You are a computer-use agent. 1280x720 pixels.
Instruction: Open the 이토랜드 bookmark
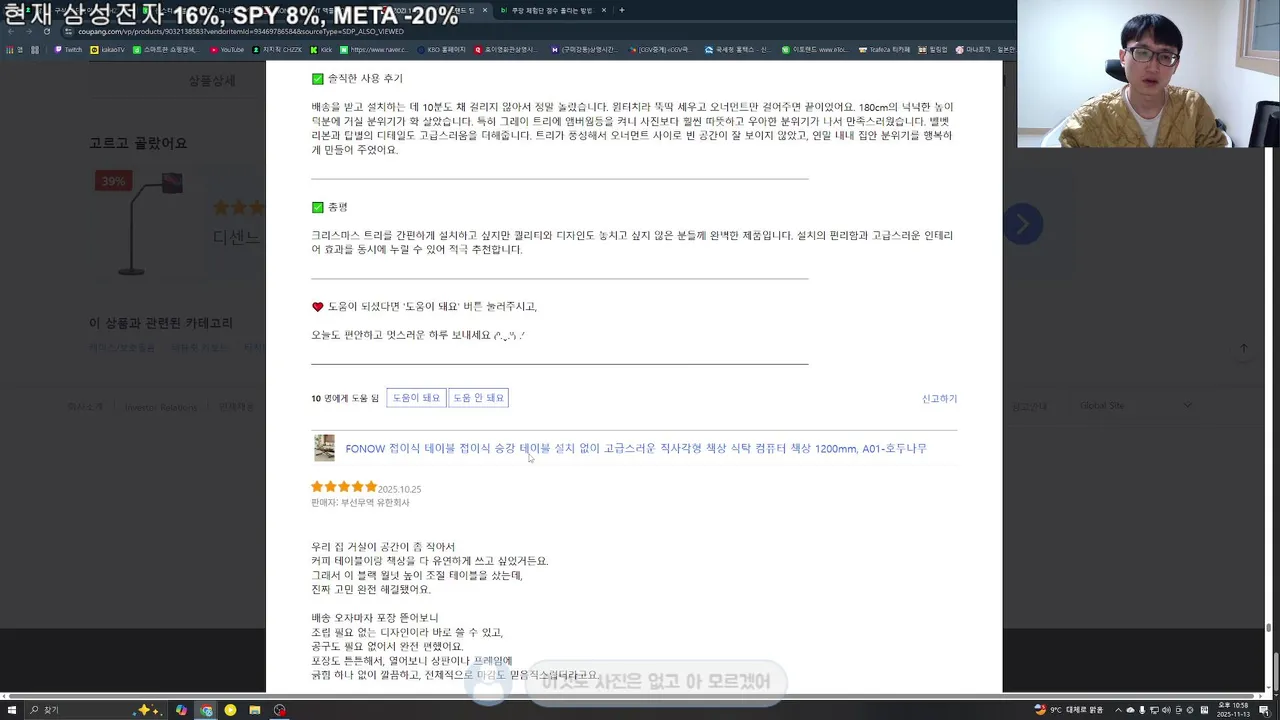tap(815, 49)
